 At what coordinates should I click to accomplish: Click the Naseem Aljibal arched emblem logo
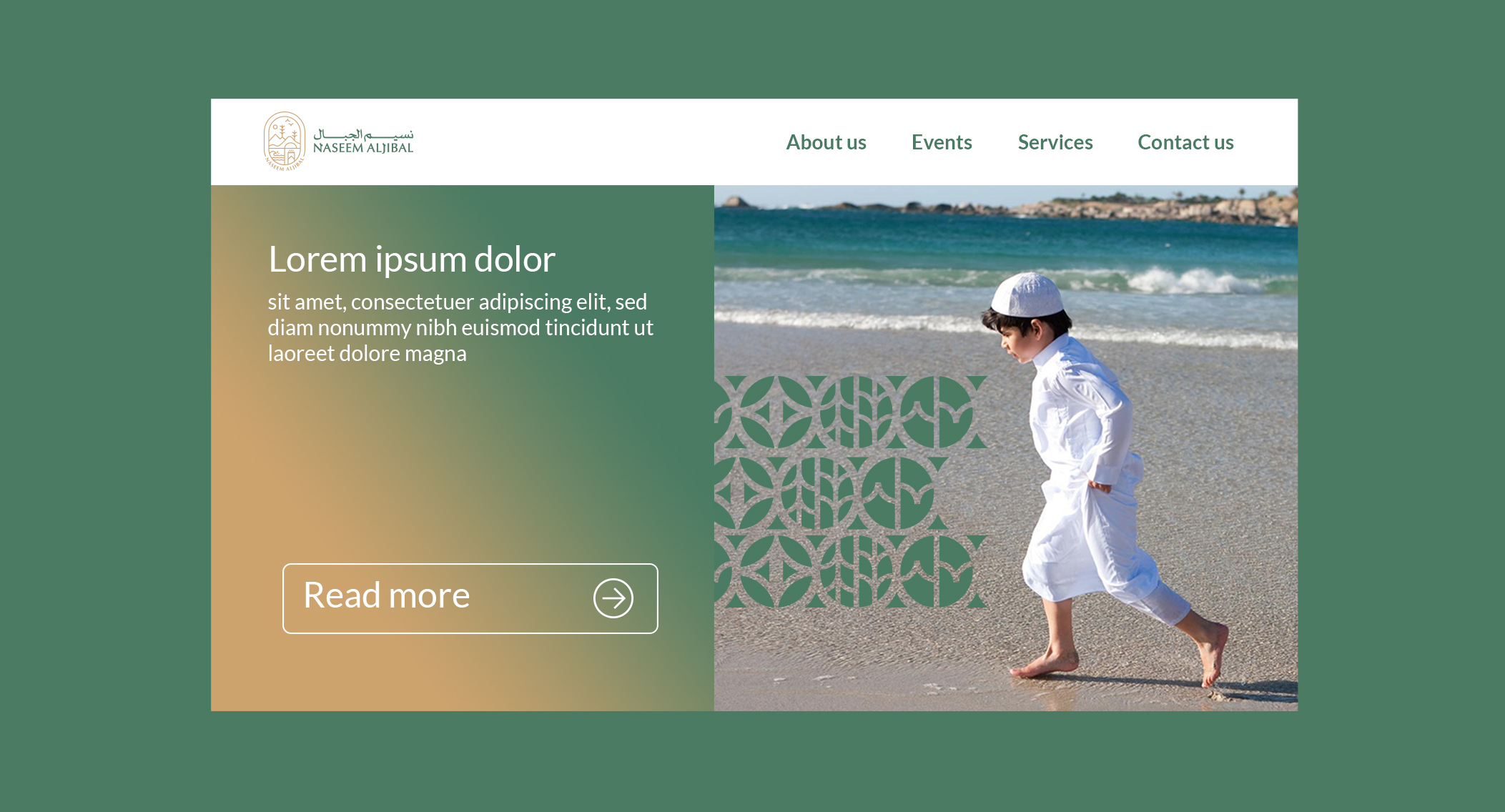point(285,141)
